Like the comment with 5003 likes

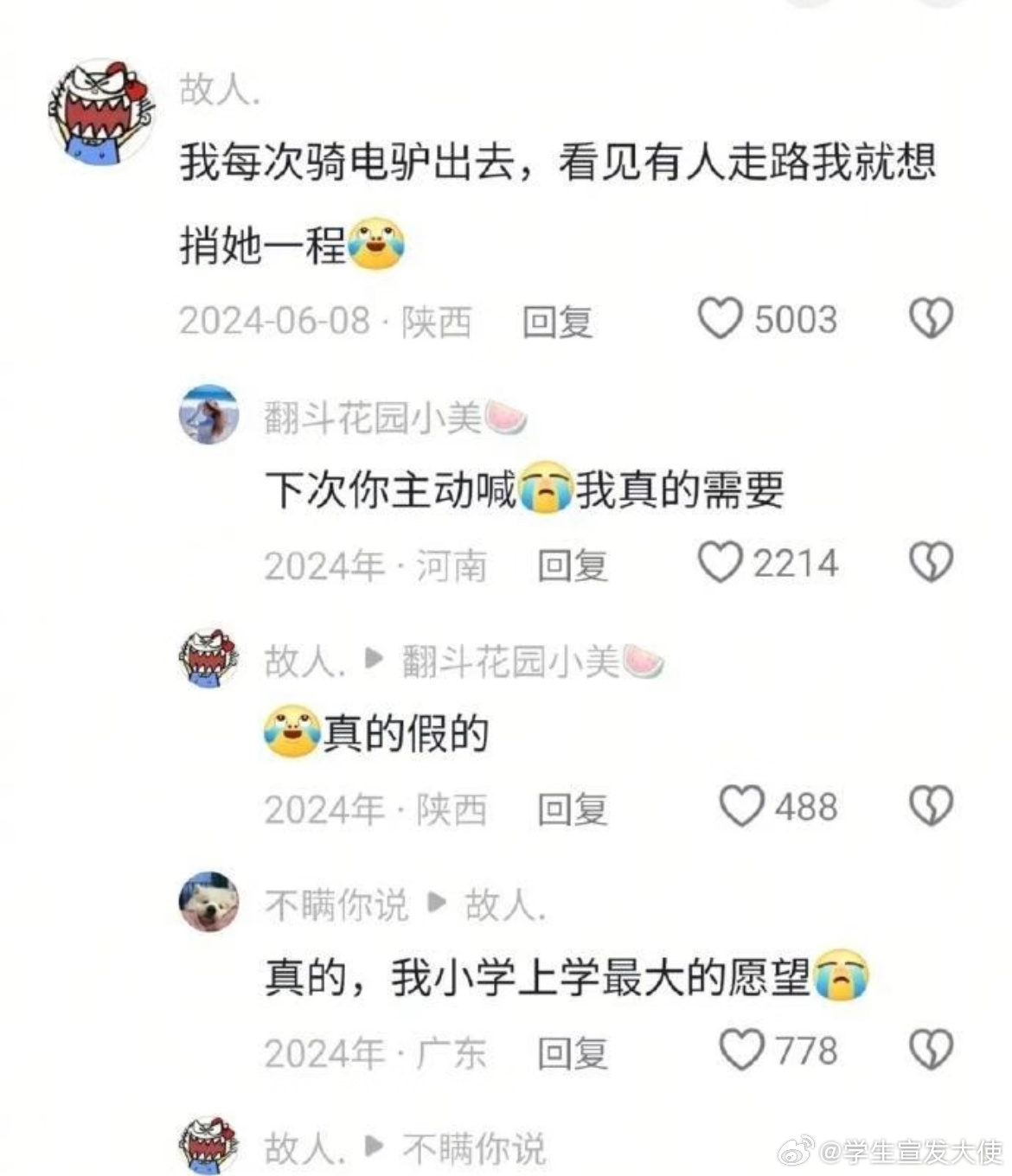[720, 318]
